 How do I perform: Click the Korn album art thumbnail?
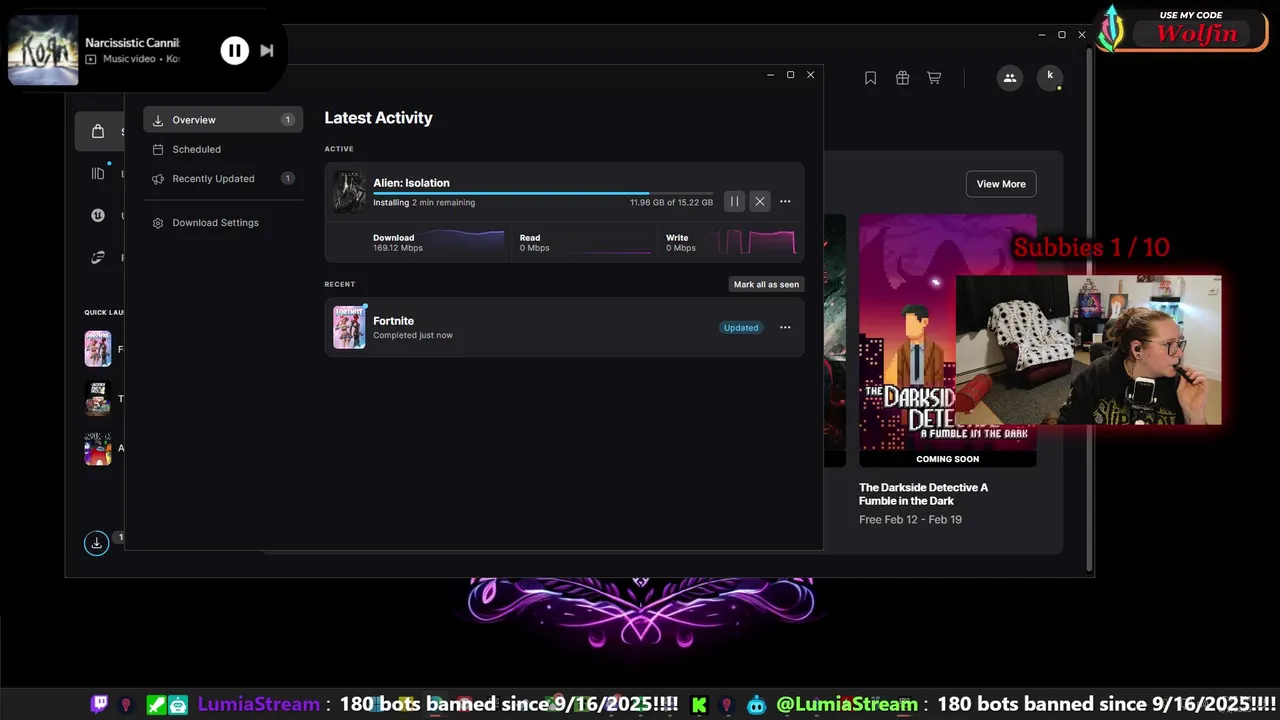tap(43, 50)
